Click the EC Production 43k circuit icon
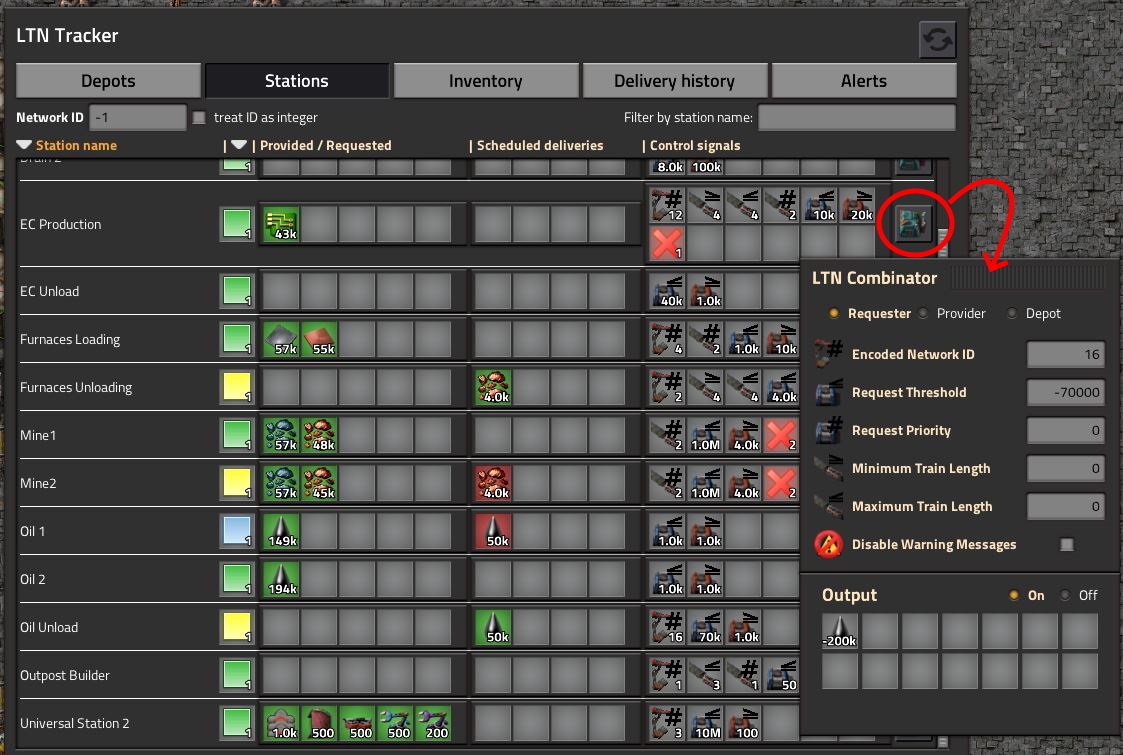 (x=281, y=224)
